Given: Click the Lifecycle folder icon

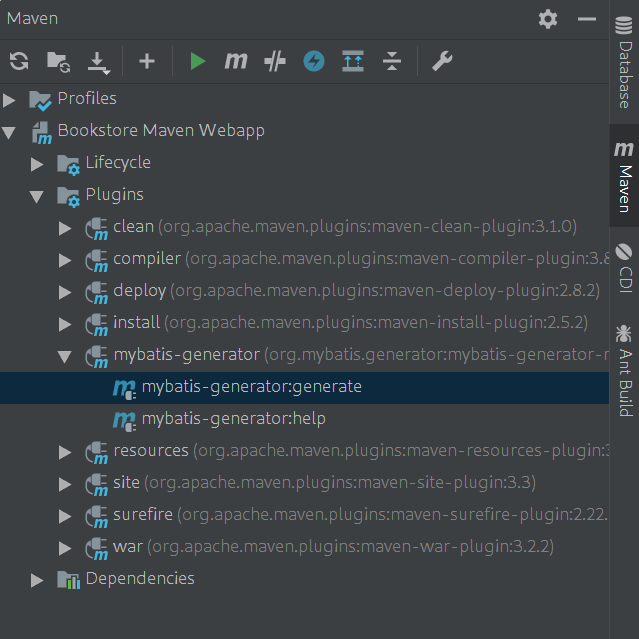Looking at the screenshot, I should (x=68, y=165).
